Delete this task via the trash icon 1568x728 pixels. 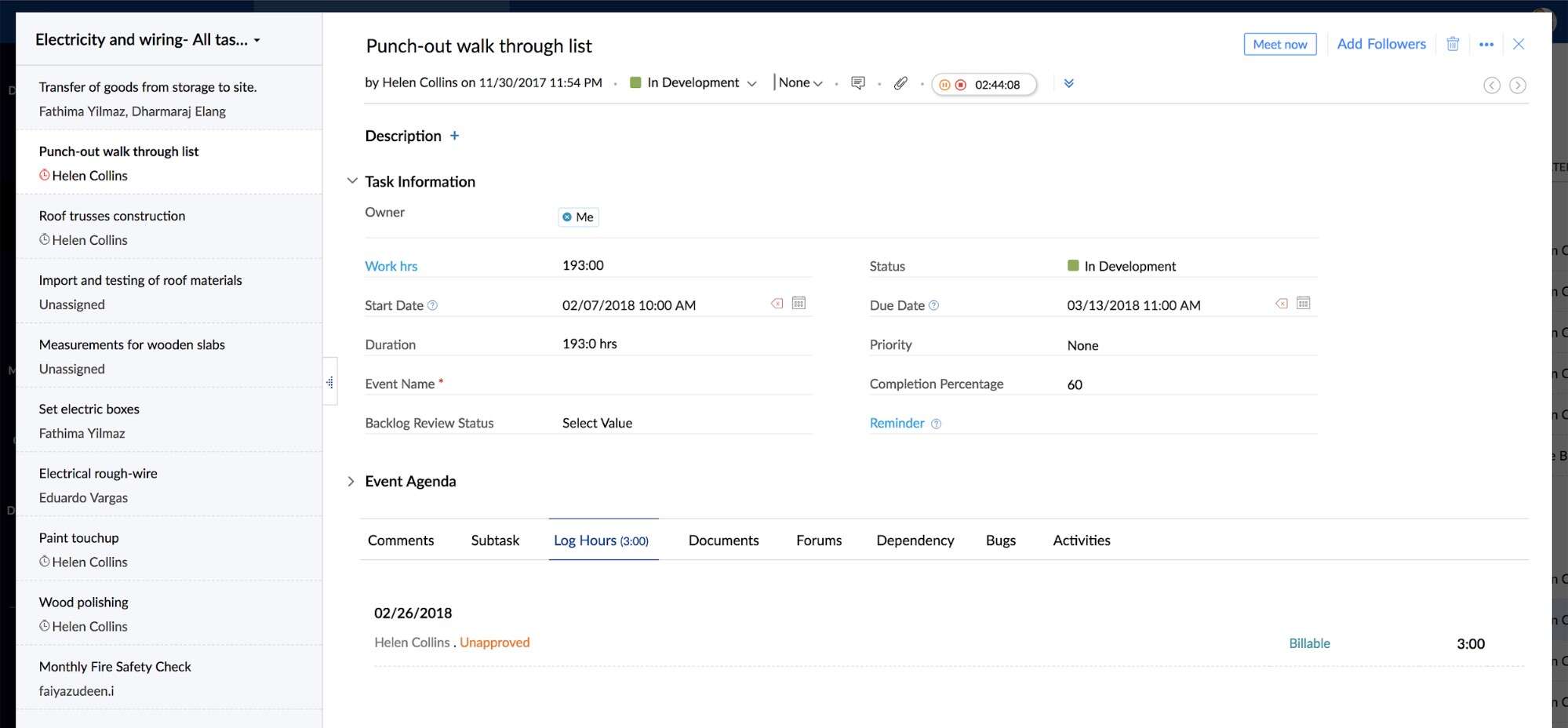coord(1452,44)
